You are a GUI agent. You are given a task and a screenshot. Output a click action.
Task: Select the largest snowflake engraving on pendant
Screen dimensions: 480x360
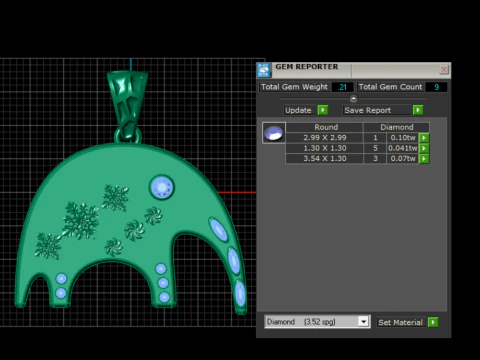81,220
